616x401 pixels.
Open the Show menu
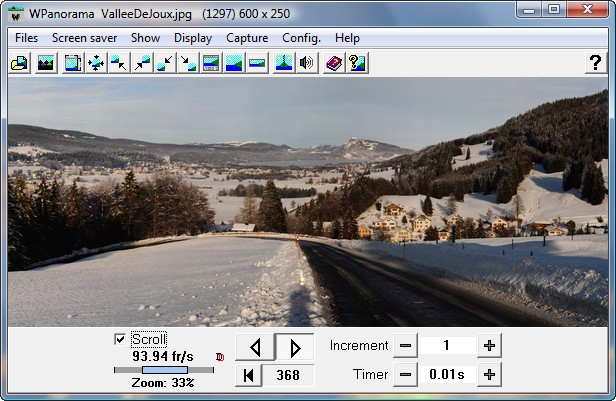pos(145,38)
